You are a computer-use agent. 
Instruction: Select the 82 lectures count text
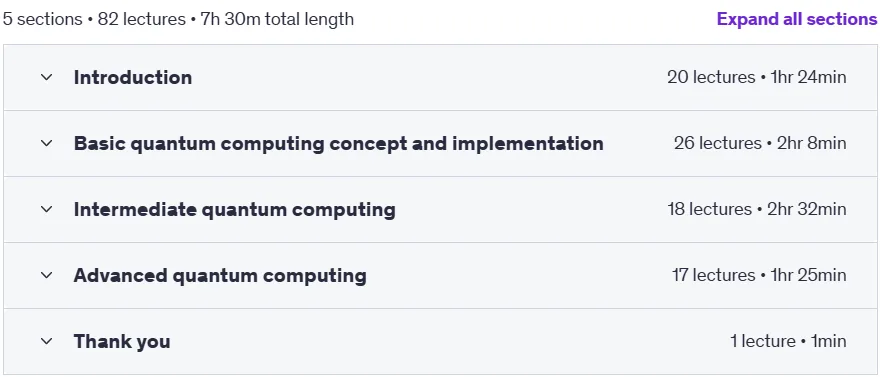pyautogui.click(x=142, y=19)
